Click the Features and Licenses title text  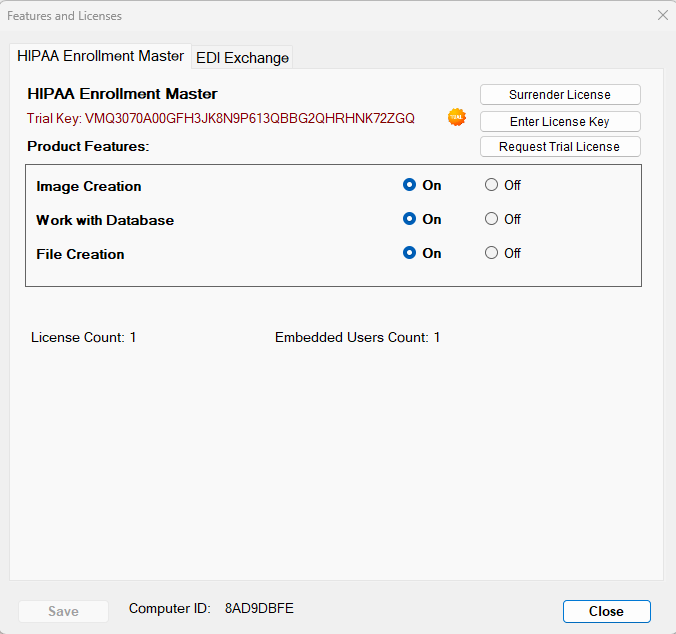65,16
